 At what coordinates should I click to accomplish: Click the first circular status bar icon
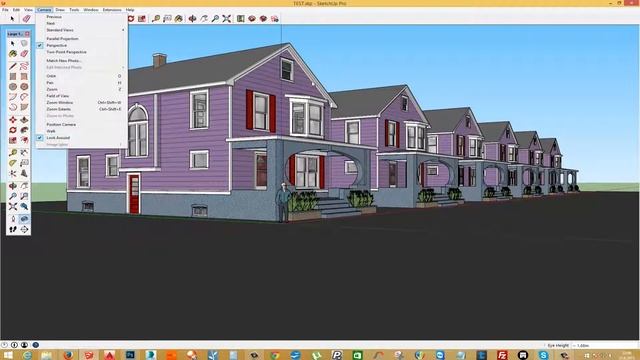click(4, 345)
